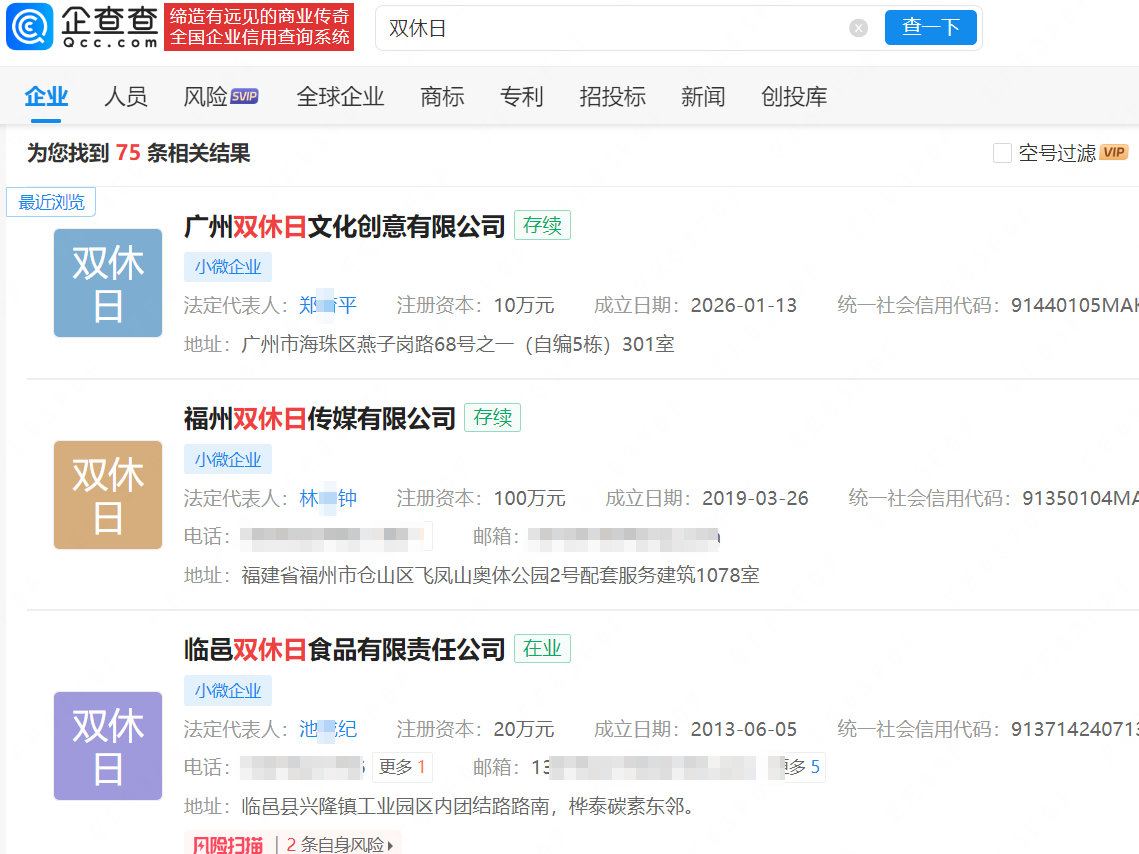Click the blue 双休日 logo thumbnail of the Guangzhou company
Viewport: 1139px width, 854px height.
[108, 282]
